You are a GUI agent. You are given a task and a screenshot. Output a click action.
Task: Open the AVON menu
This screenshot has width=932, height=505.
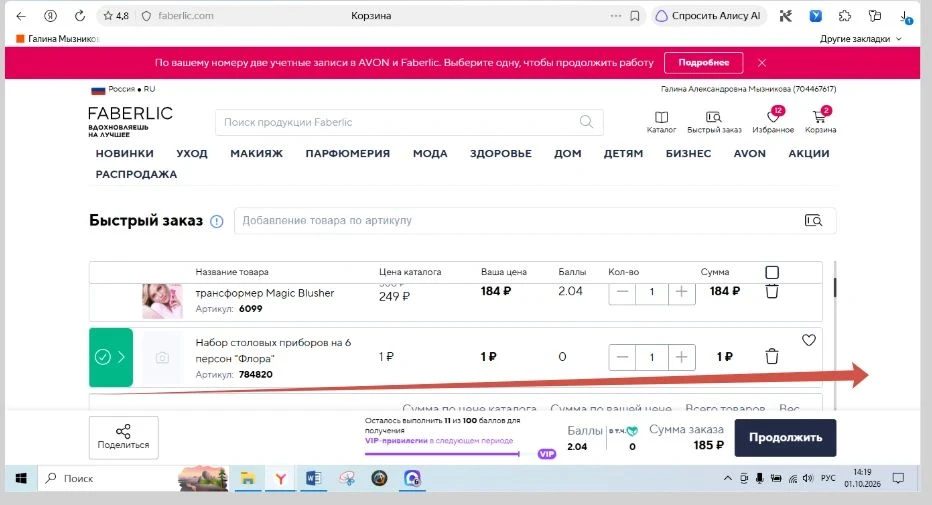coord(750,153)
